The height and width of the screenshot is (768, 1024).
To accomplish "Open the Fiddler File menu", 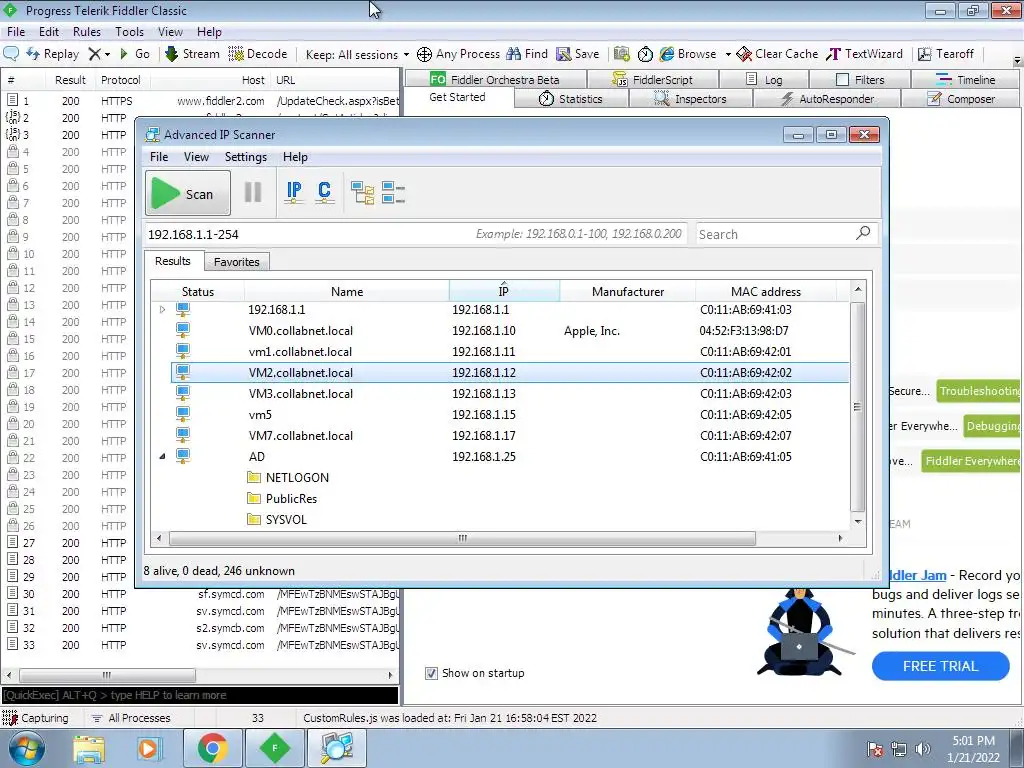I will pyautogui.click(x=16, y=31).
